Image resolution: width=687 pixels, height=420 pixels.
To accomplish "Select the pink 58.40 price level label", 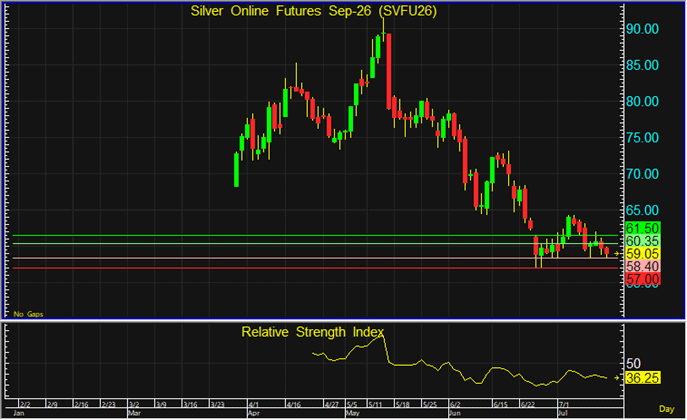I will coord(642,266).
